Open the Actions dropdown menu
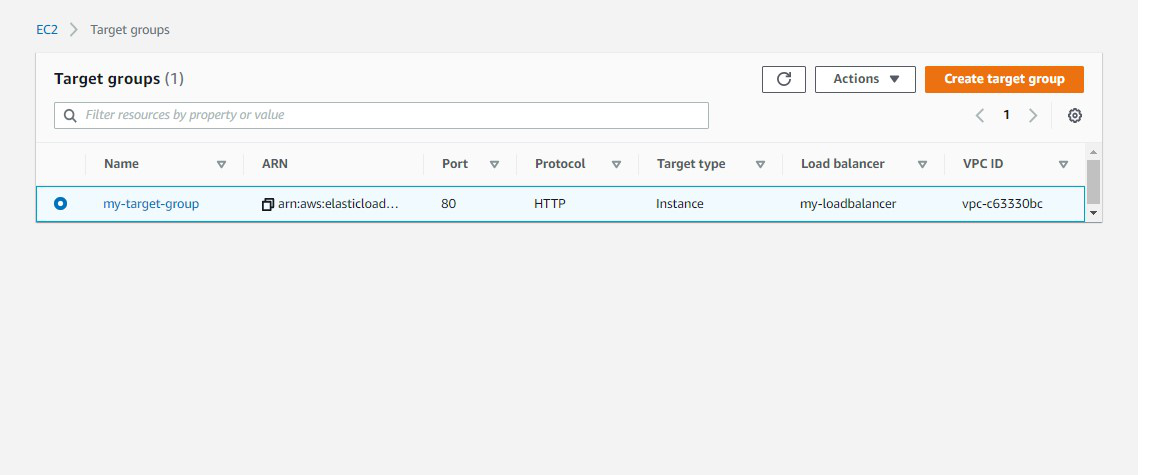Viewport: 1149px width, 475px height. [865, 79]
